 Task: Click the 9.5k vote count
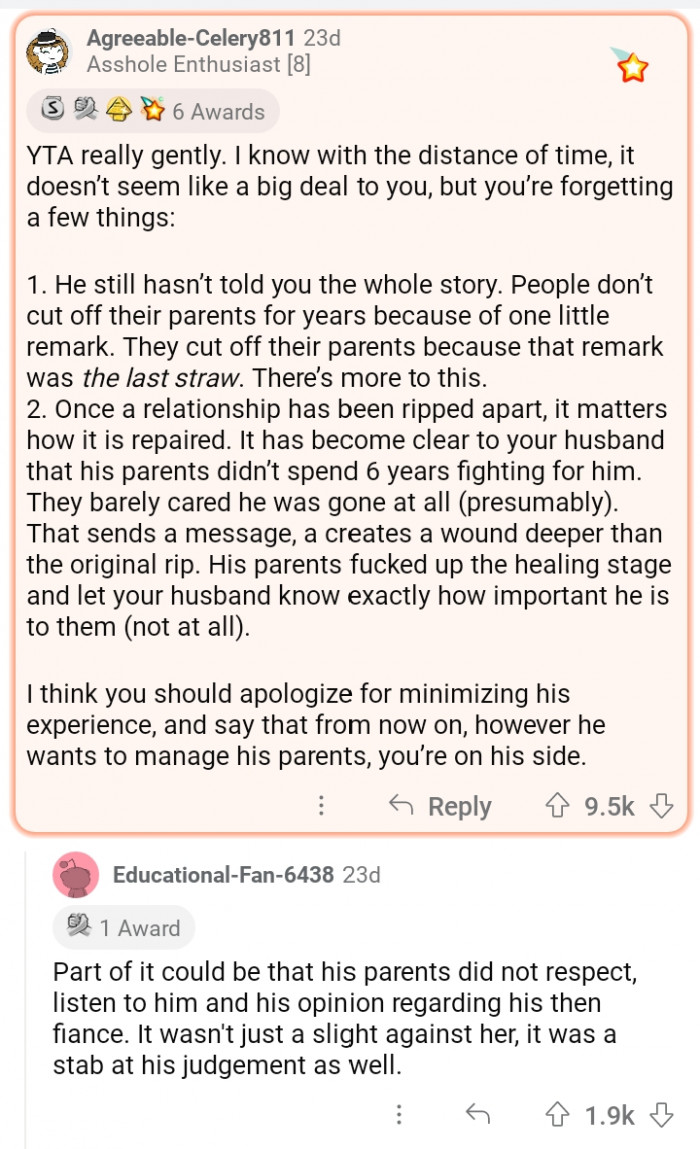pyautogui.click(x=609, y=806)
